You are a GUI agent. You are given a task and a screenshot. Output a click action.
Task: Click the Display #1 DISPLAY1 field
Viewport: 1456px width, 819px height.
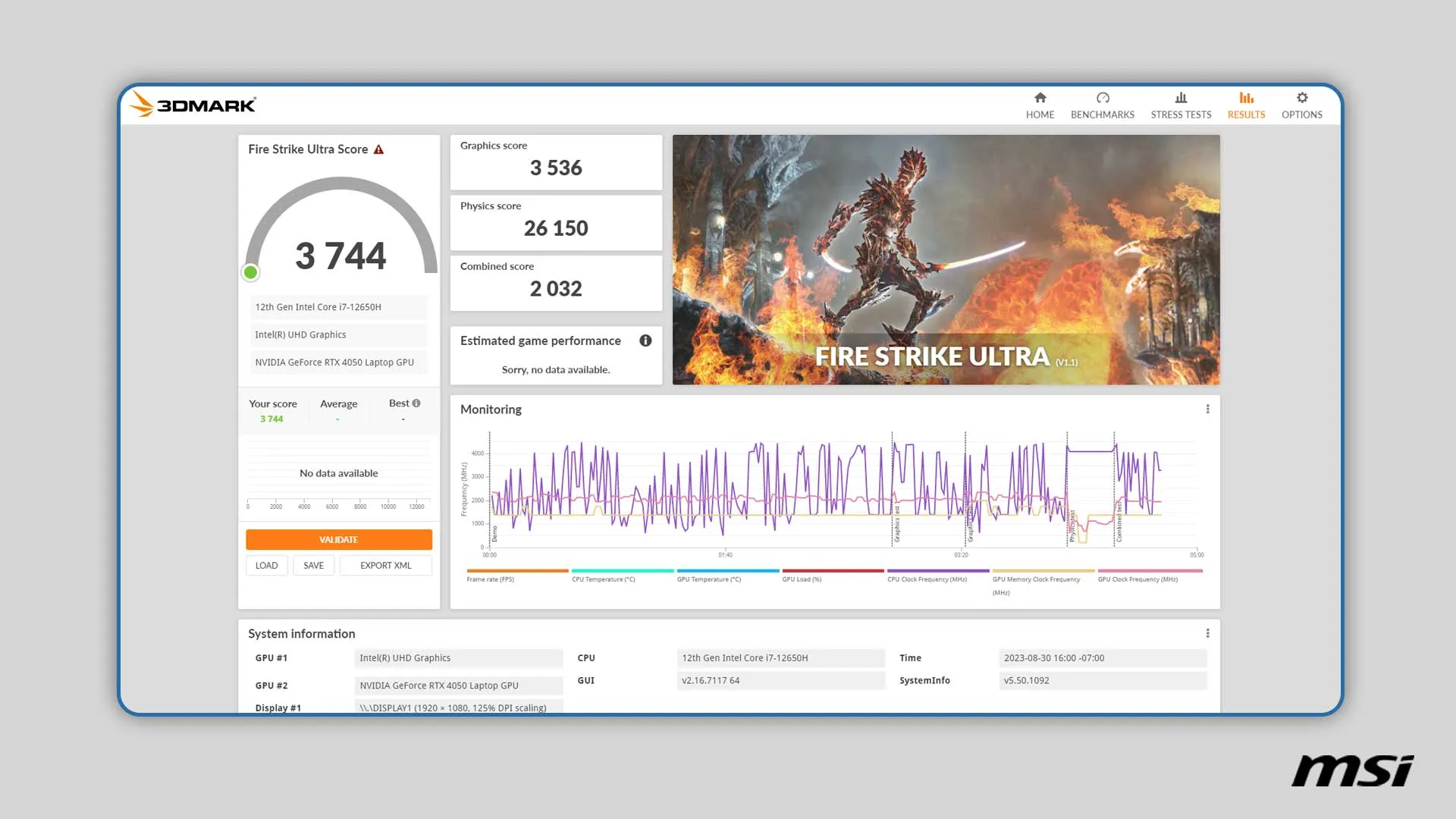click(x=459, y=707)
